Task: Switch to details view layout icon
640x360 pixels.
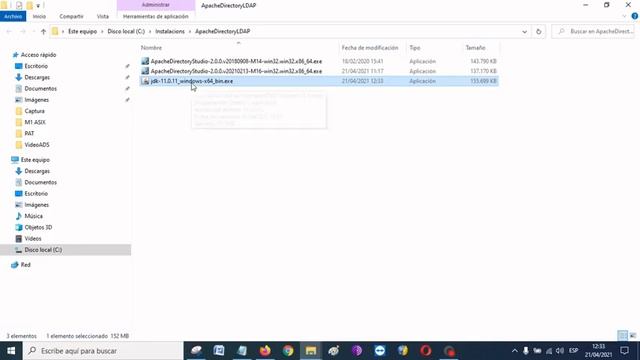Action: (x=622, y=336)
